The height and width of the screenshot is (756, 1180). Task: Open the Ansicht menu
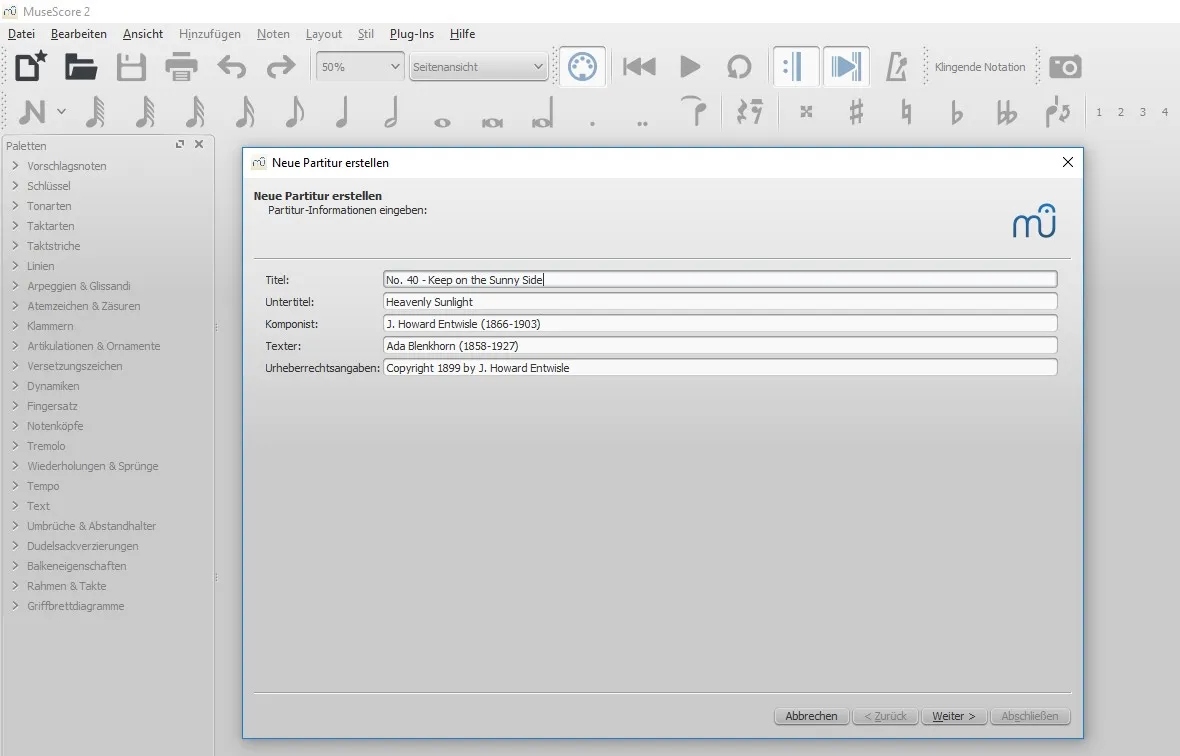click(143, 34)
